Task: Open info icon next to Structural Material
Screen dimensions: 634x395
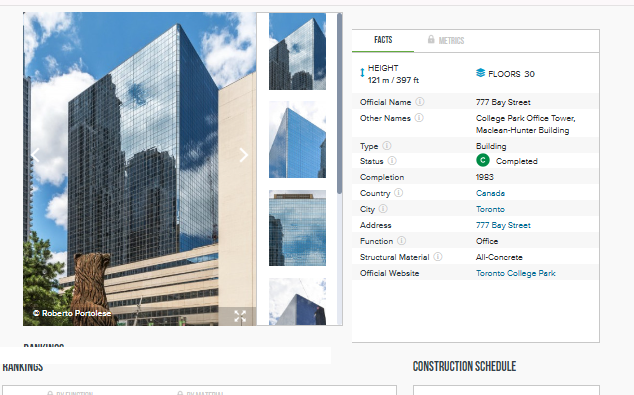Action: click(438, 256)
